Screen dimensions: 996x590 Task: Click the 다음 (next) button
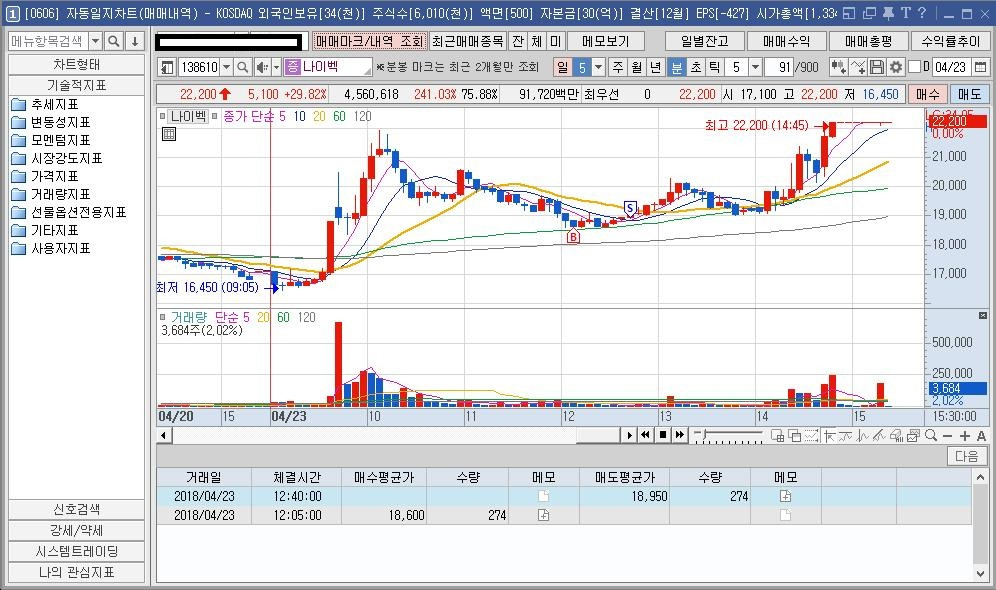point(967,456)
